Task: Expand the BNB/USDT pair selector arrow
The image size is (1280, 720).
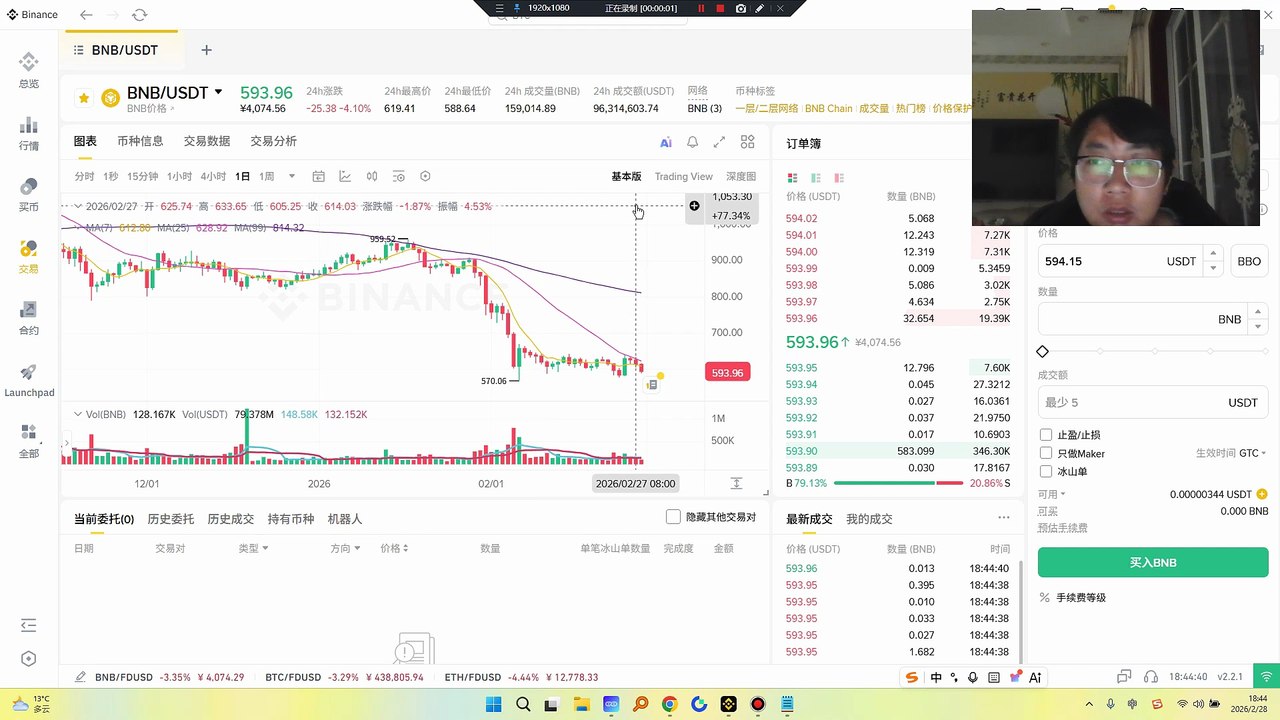Action: (218, 92)
